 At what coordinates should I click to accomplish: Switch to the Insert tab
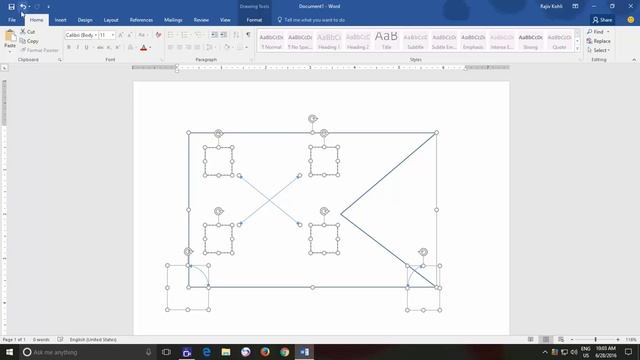[60, 20]
